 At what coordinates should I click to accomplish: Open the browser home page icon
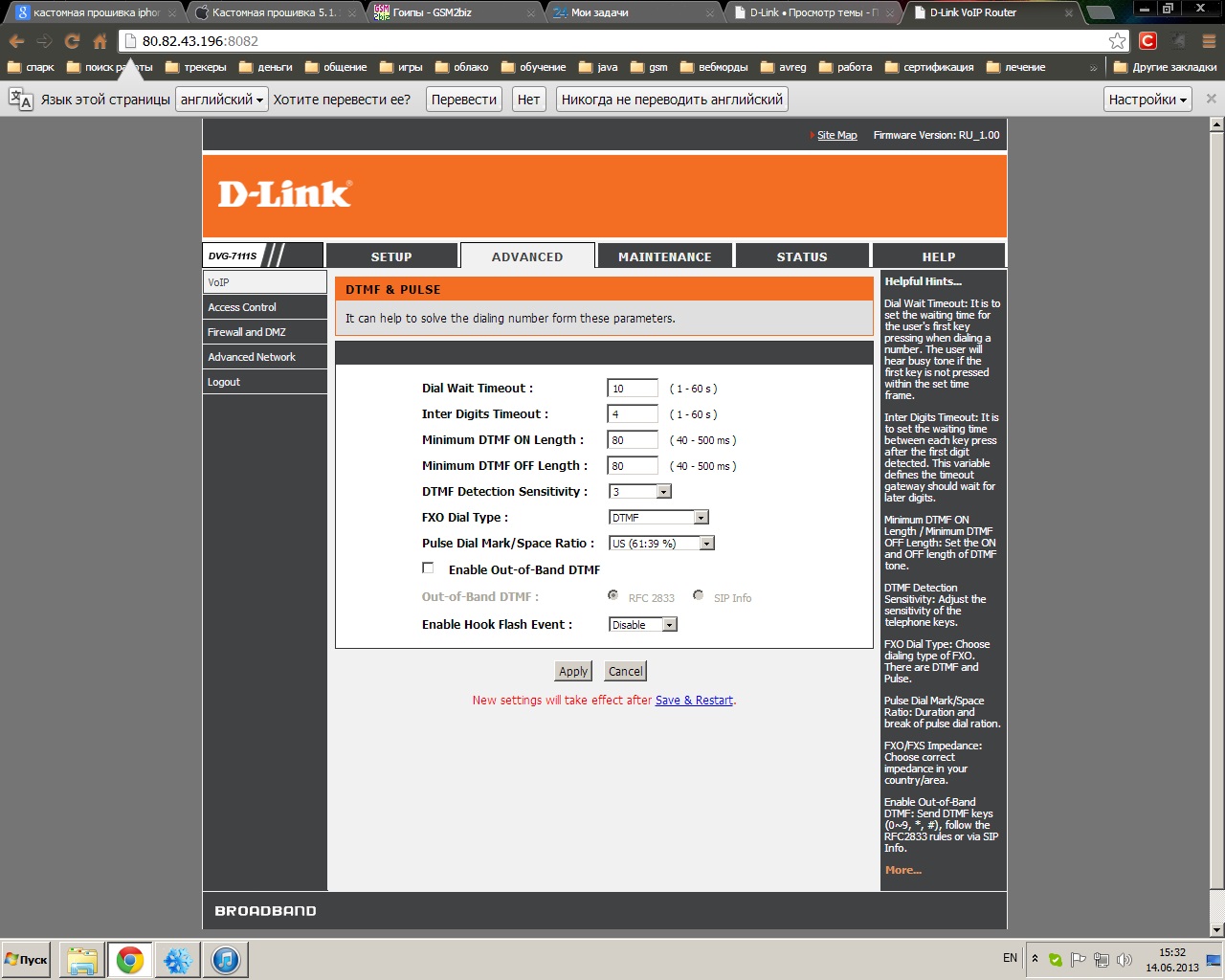coord(100,41)
